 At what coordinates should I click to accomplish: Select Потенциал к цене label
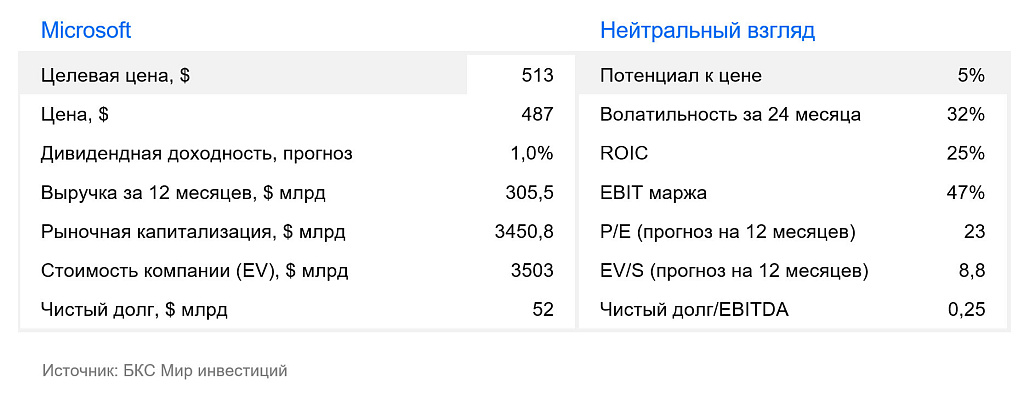(x=680, y=76)
